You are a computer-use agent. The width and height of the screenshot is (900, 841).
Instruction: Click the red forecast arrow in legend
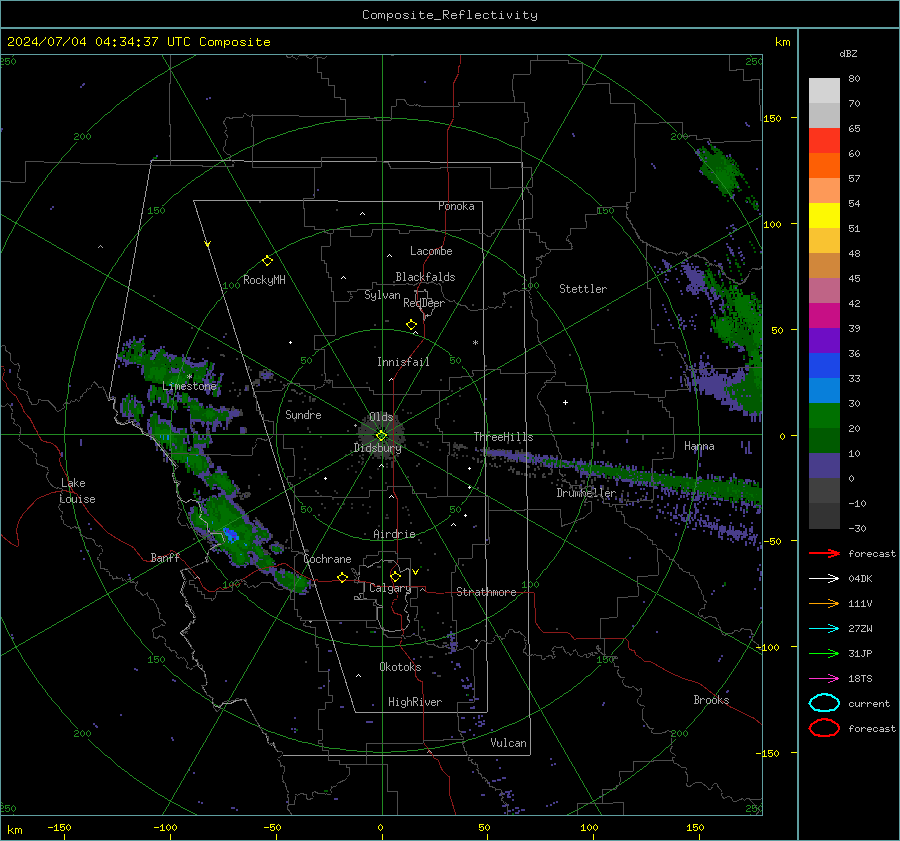pyautogui.click(x=824, y=553)
